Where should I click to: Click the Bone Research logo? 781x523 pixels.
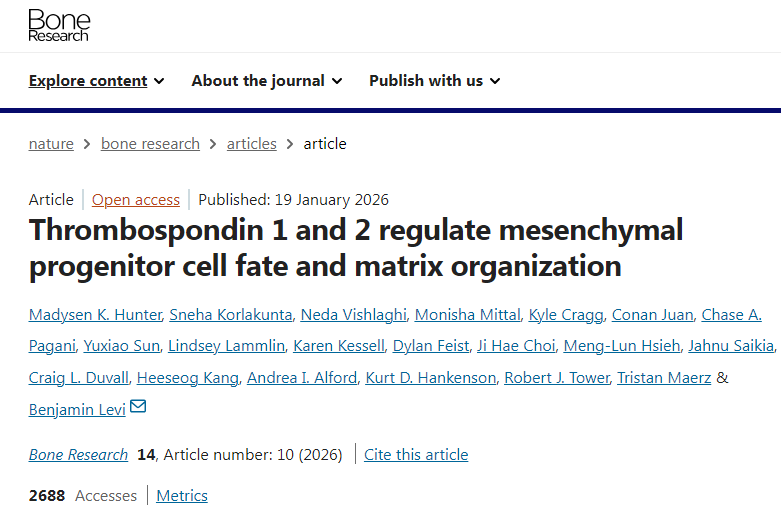click(x=58, y=26)
